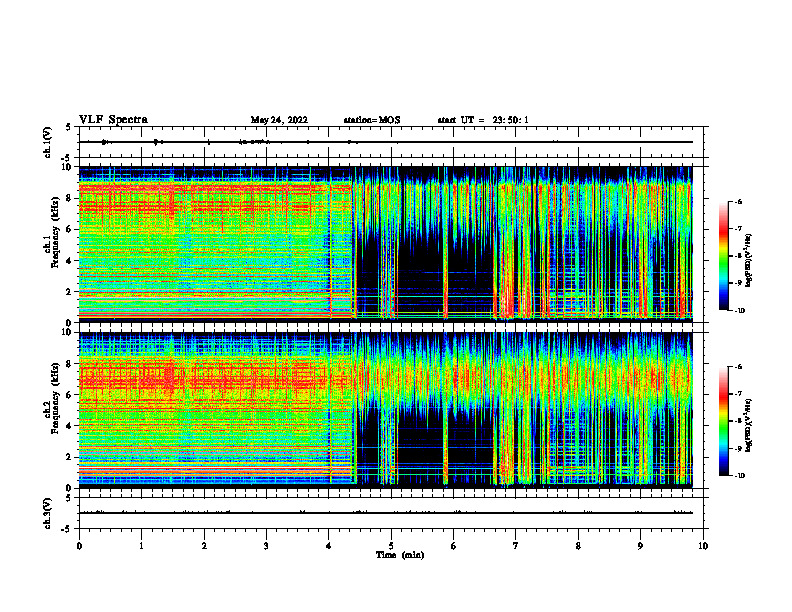Click the ch.3 voltage waveform trace
The height and width of the screenshot is (612, 792).
tap(385, 513)
